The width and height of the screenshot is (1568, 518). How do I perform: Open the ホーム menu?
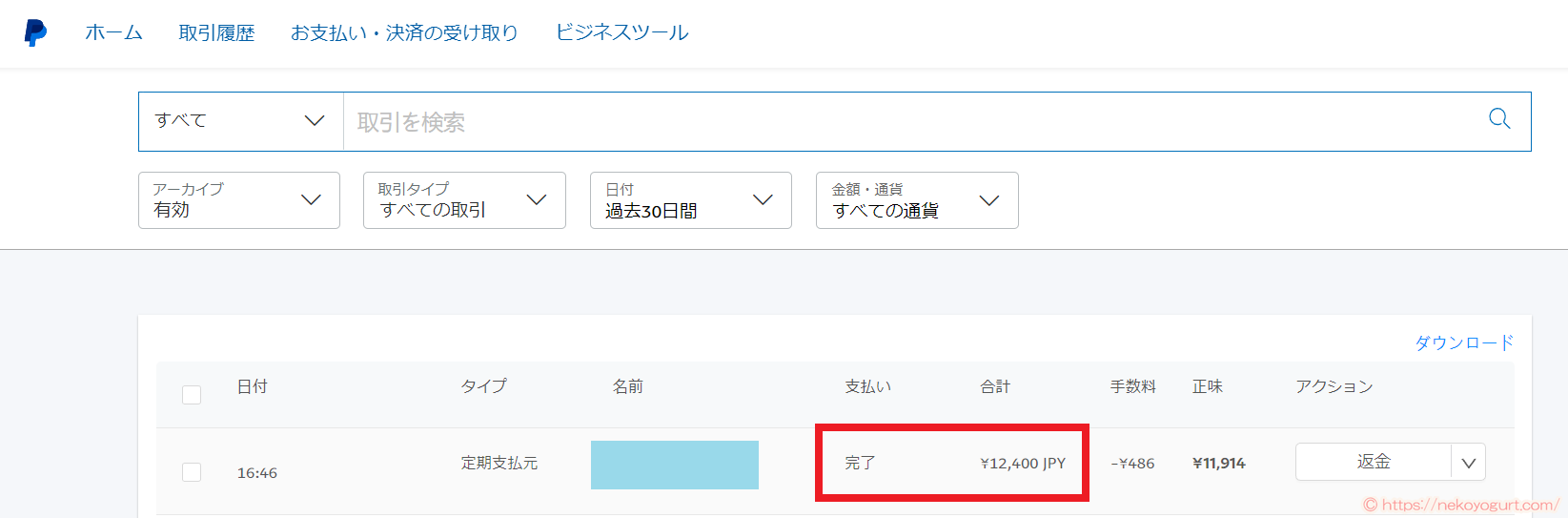click(113, 32)
